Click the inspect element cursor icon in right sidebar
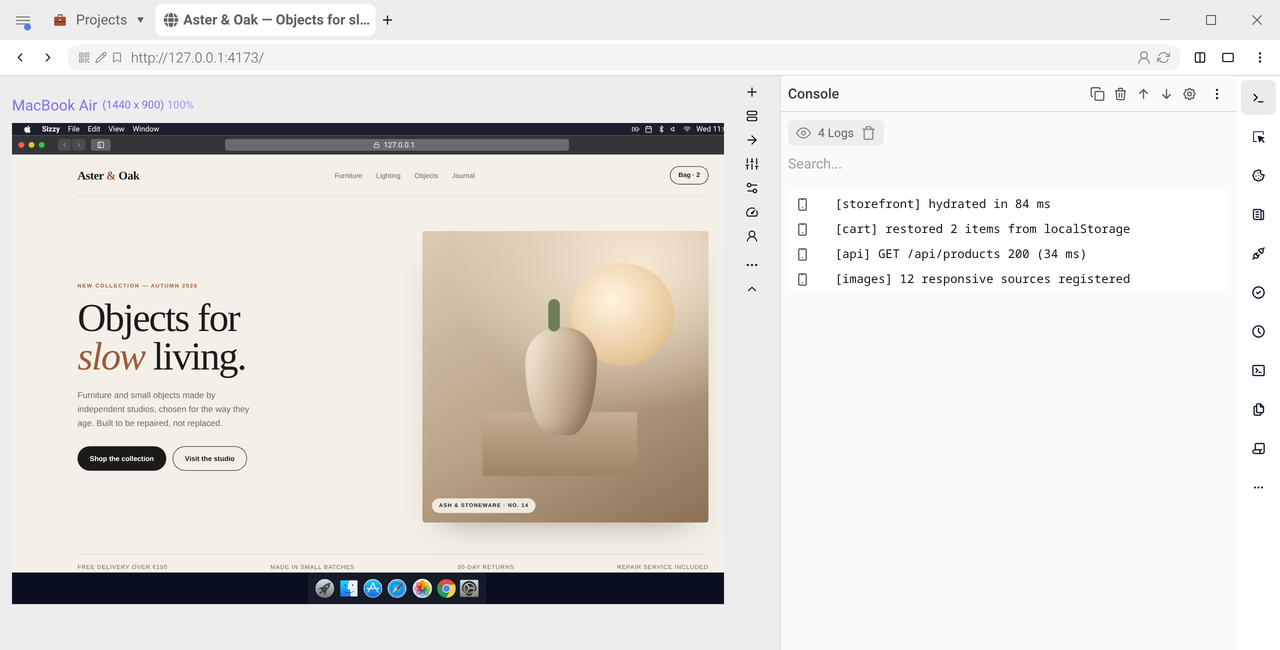 click(x=1259, y=137)
